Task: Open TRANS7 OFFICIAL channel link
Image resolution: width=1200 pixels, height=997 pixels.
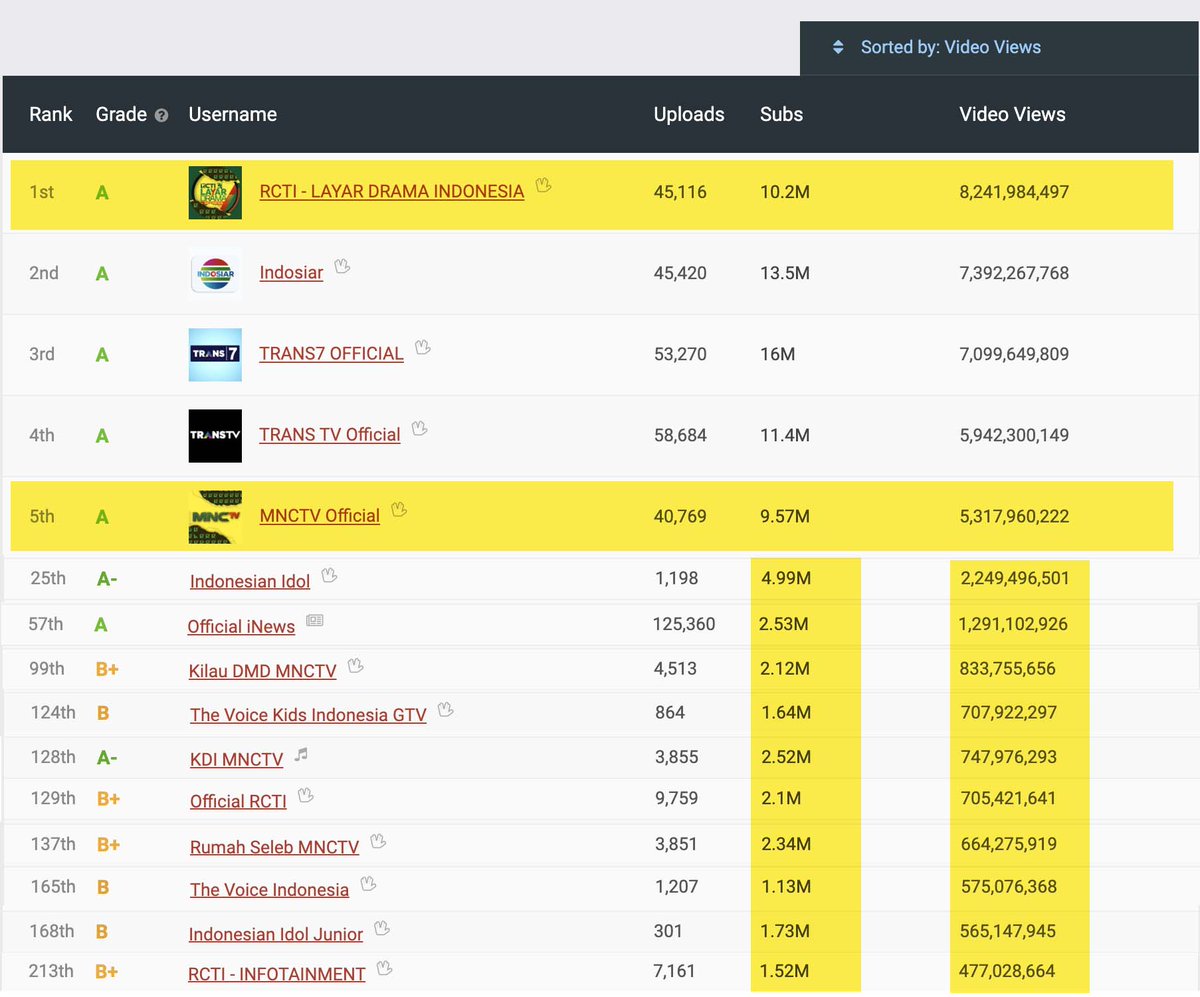Action: [x=331, y=353]
